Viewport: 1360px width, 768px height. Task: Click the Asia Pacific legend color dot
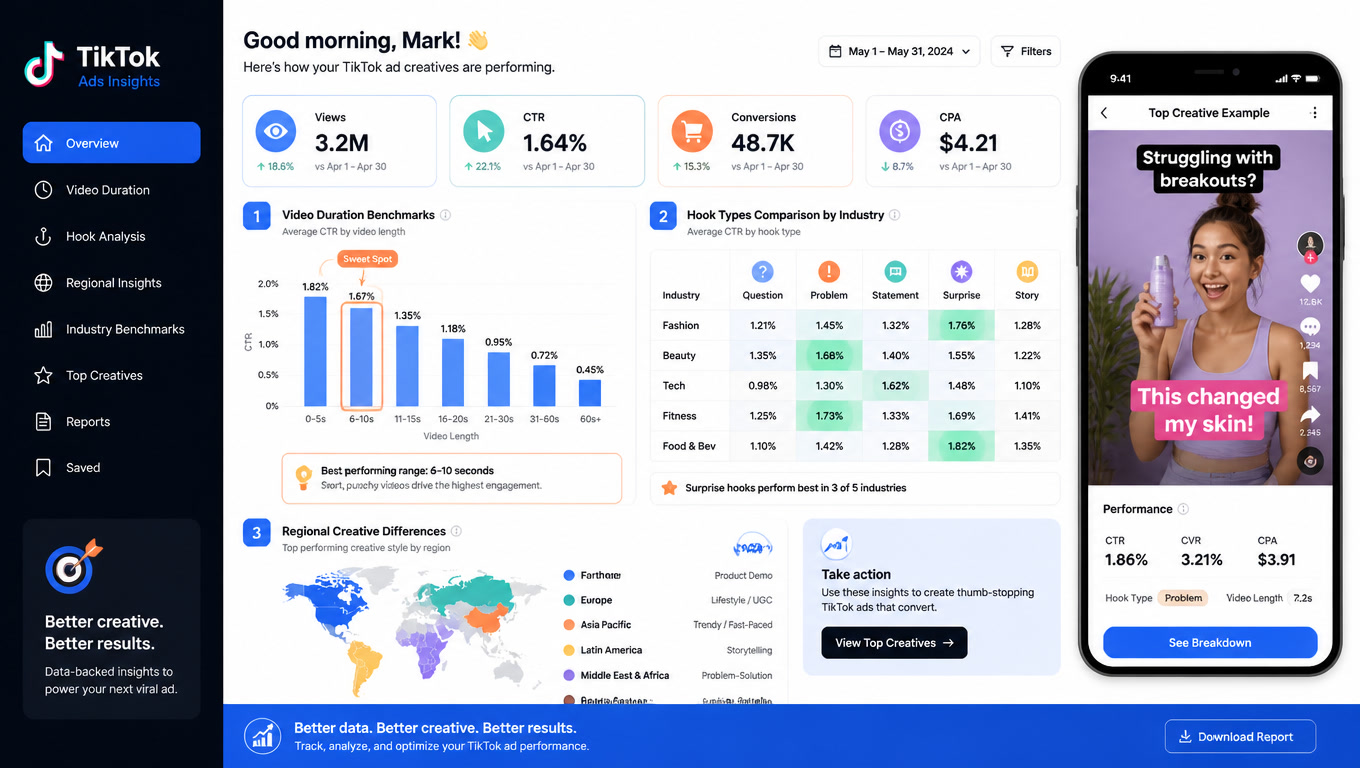[569, 625]
